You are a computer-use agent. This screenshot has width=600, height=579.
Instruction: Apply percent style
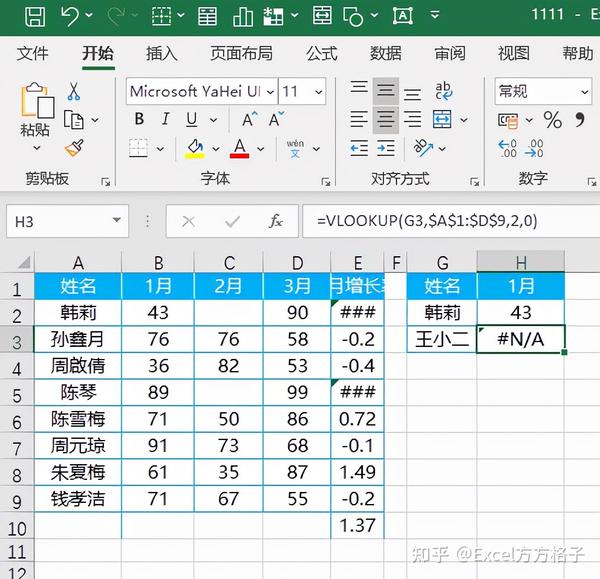tap(553, 120)
